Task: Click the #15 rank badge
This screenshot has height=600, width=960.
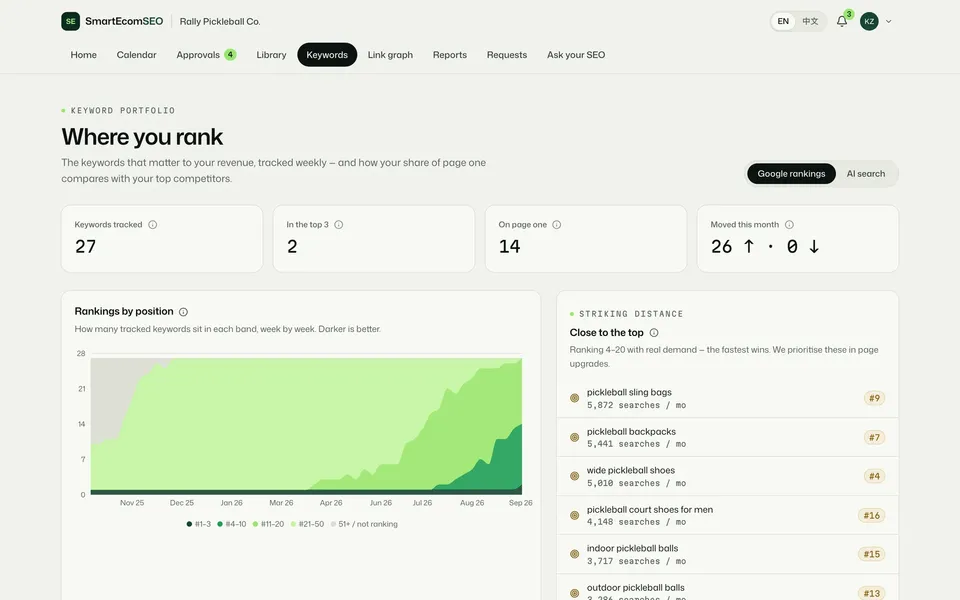Action: tap(872, 554)
